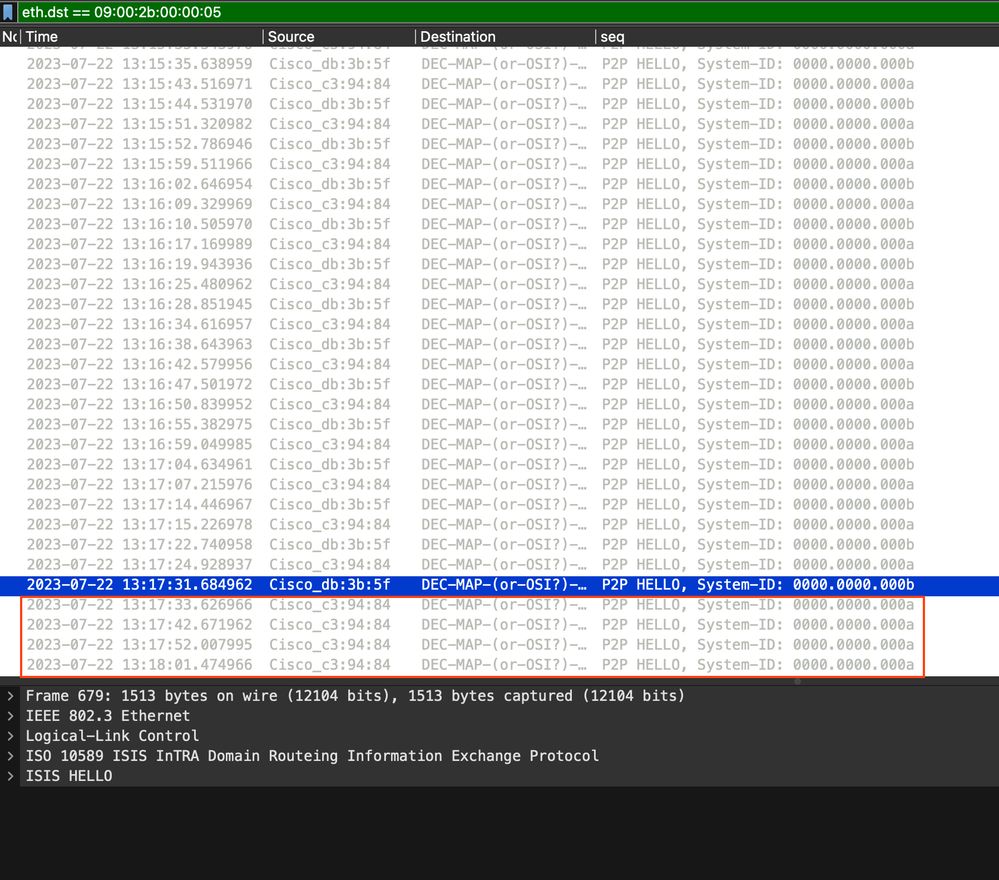Select packet with timestamp 13:17:52.007995

click(x=500, y=645)
